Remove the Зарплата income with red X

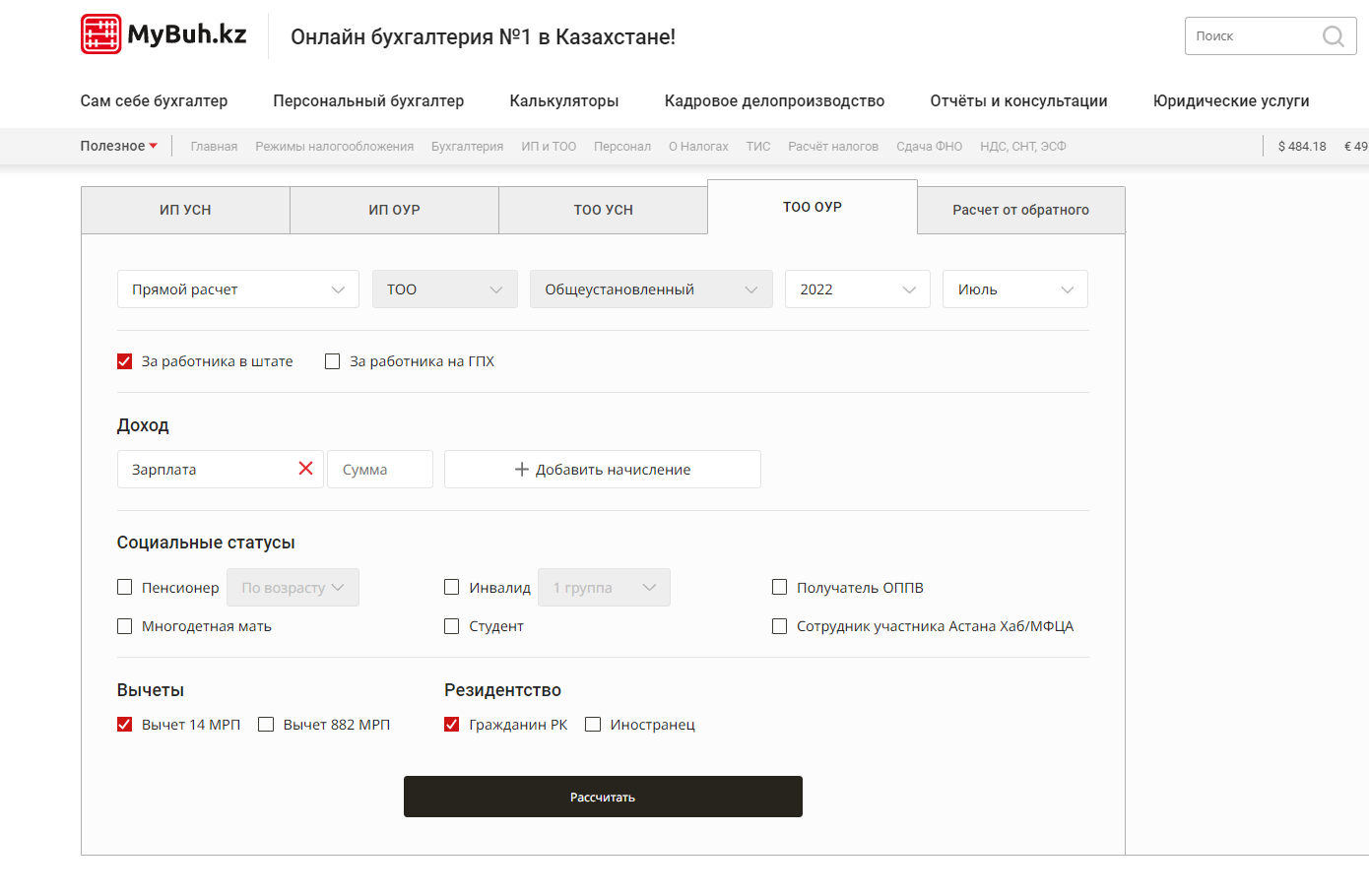[x=305, y=469]
